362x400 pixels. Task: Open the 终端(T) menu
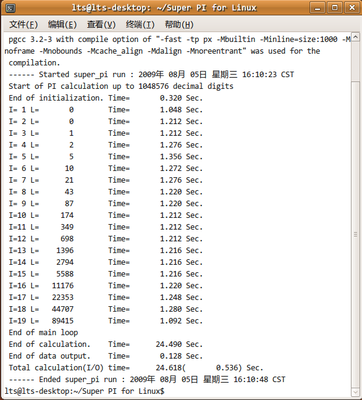click(140, 24)
